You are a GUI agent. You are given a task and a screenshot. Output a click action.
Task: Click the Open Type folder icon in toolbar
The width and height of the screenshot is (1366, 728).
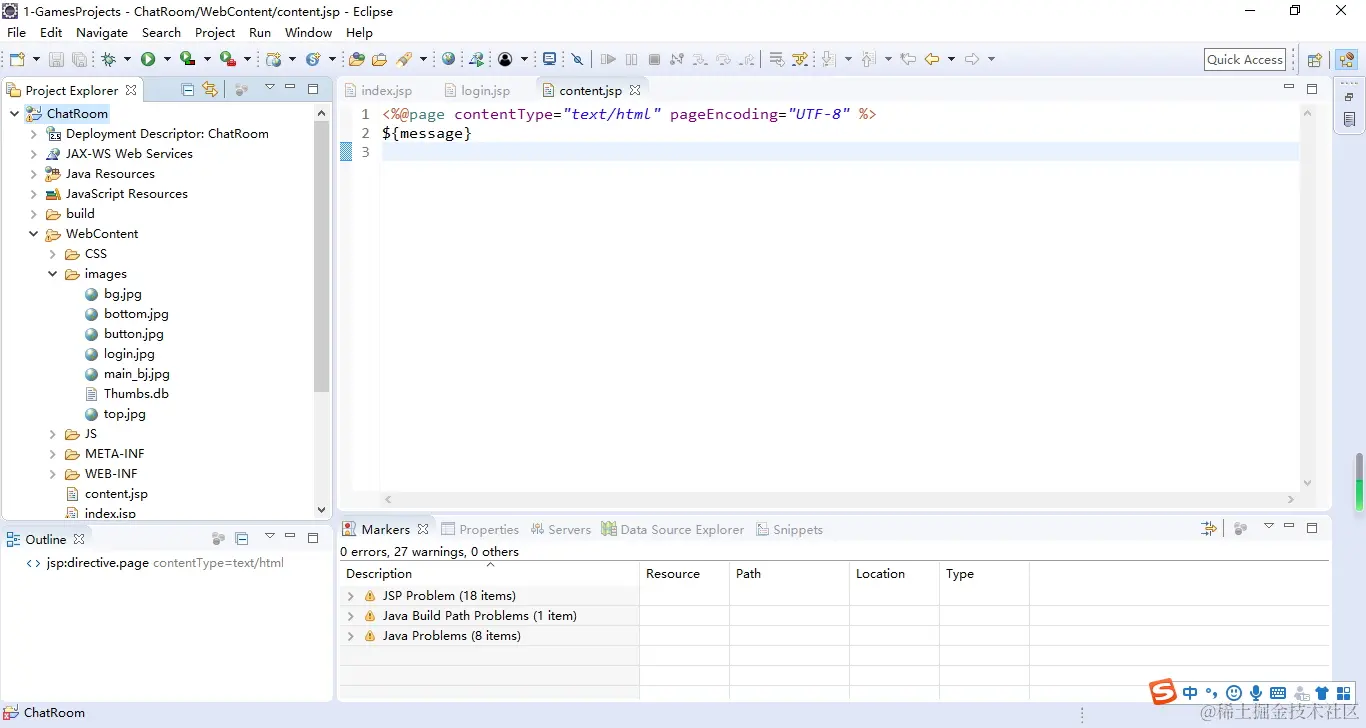(x=356, y=59)
